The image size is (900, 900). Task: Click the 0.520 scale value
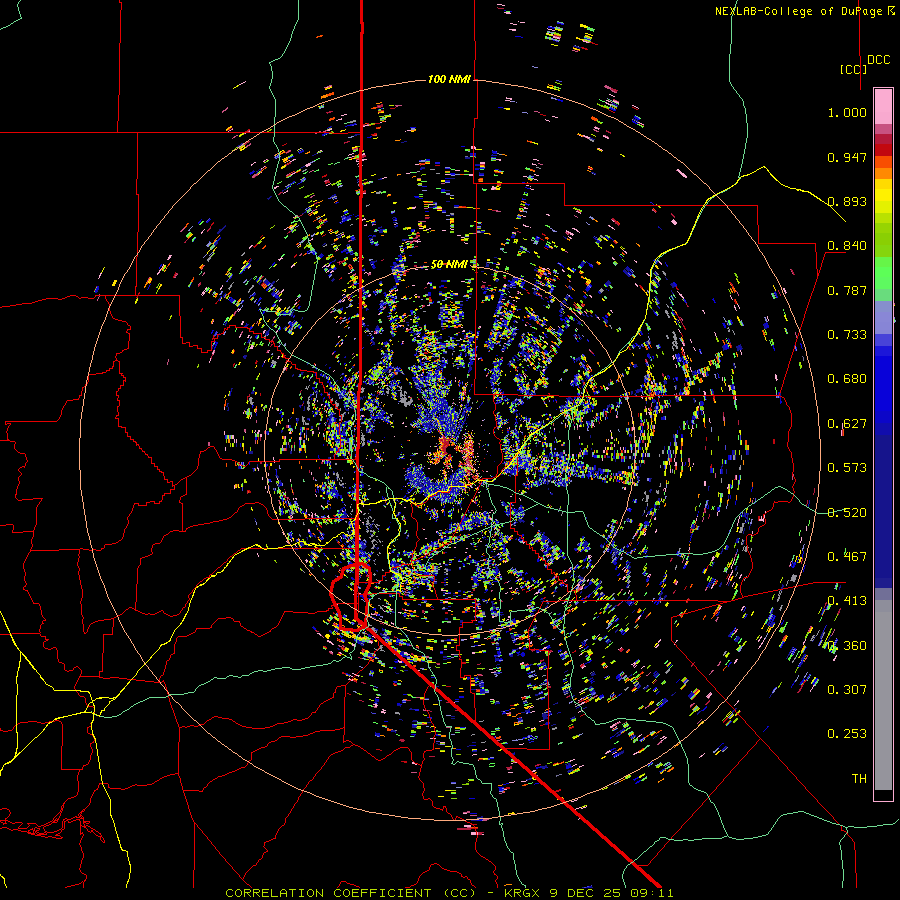coord(847,513)
